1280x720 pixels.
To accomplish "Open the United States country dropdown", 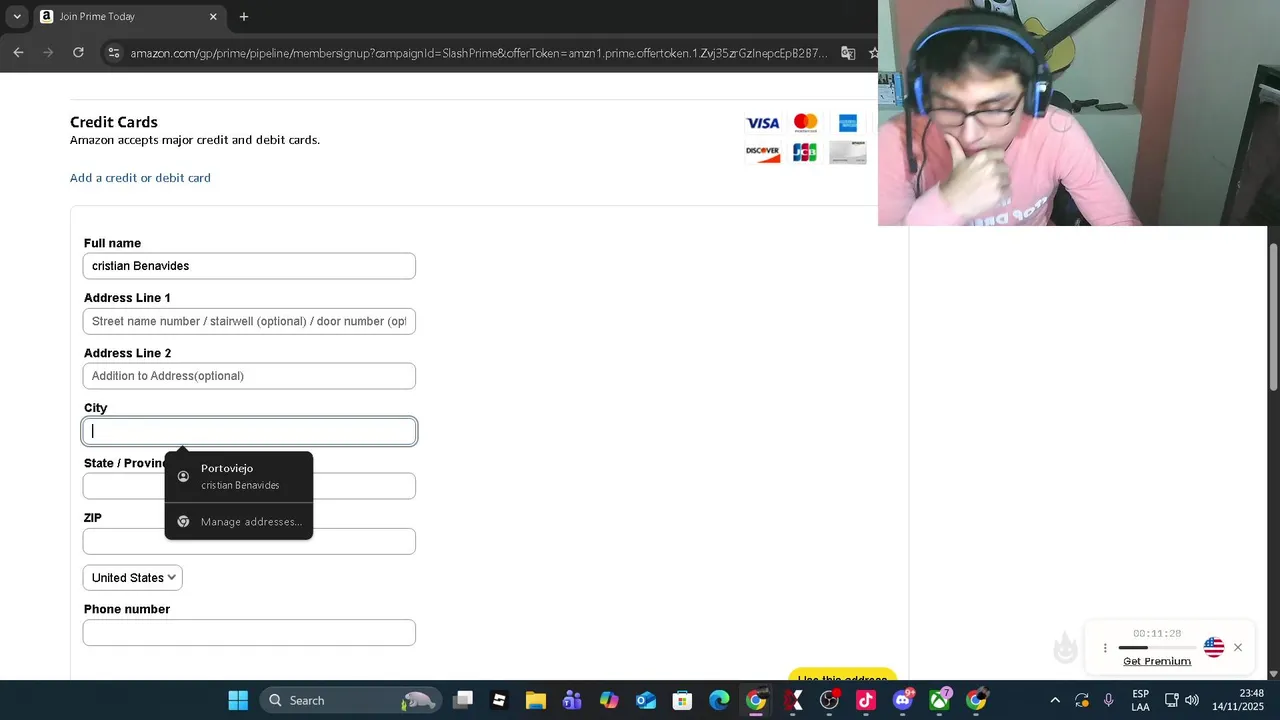I will [133, 578].
